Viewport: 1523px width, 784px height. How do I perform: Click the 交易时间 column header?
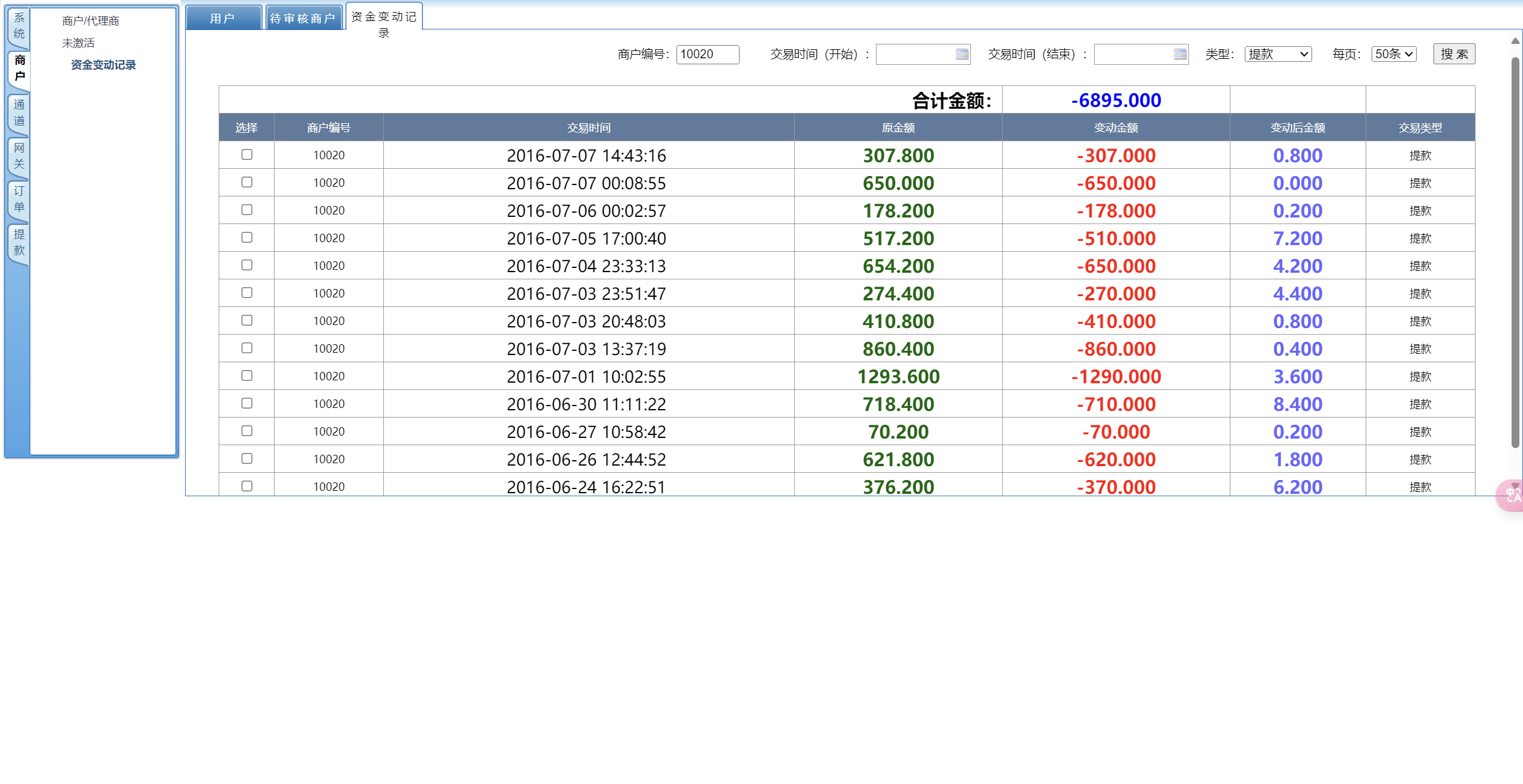click(589, 127)
